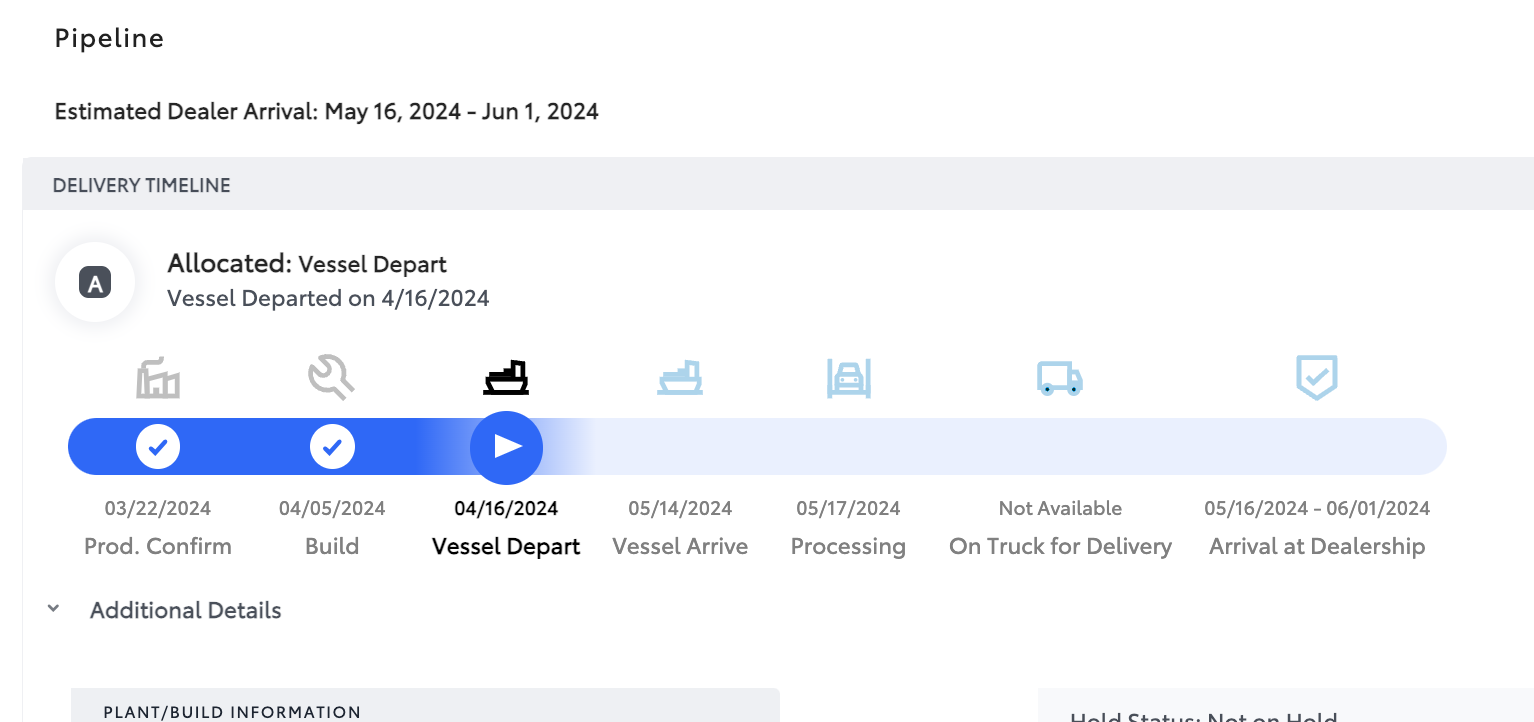Click the Pipeline heading

point(109,39)
